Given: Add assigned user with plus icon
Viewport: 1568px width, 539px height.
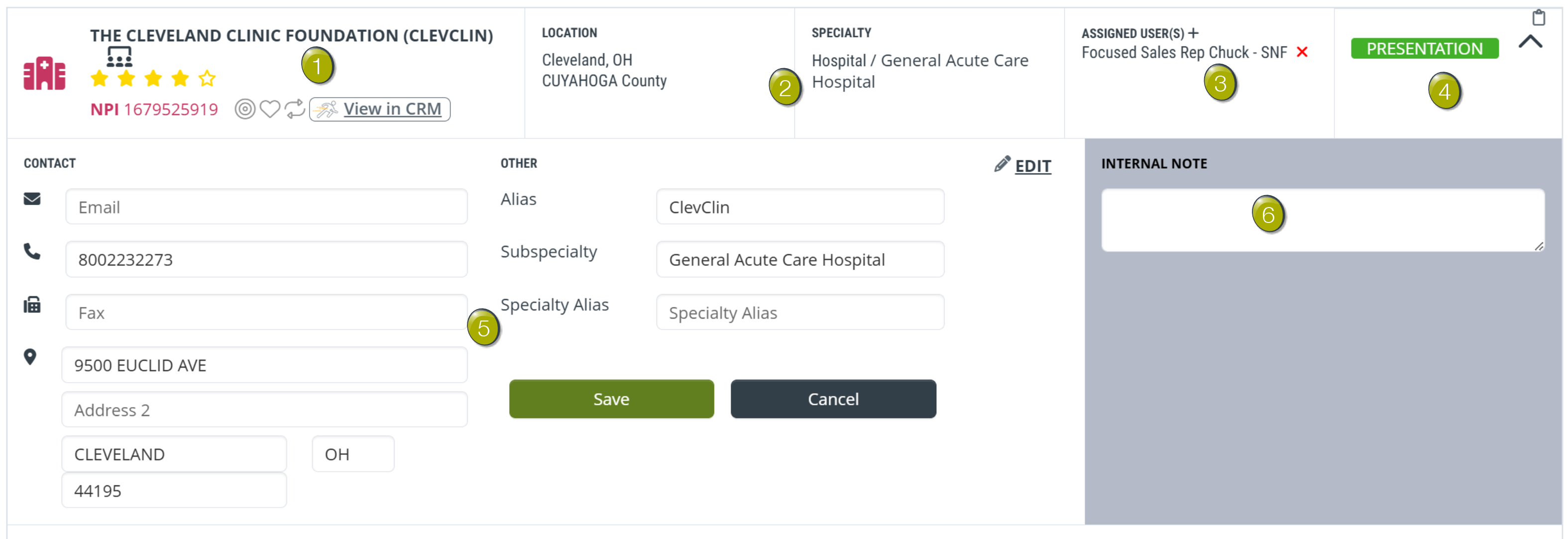Looking at the screenshot, I should click(1194, 33).
